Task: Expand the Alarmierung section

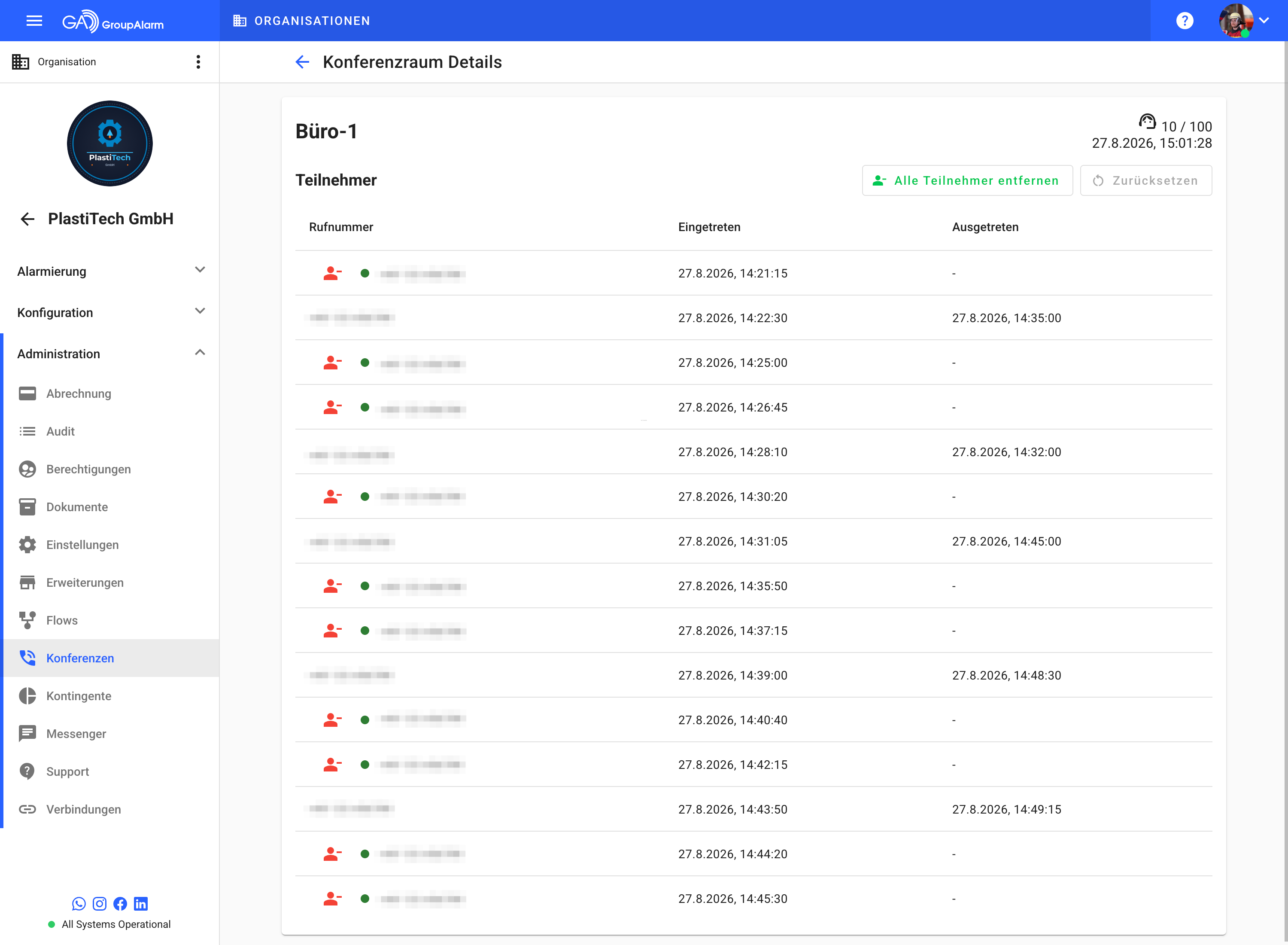Action: (110, 271)
